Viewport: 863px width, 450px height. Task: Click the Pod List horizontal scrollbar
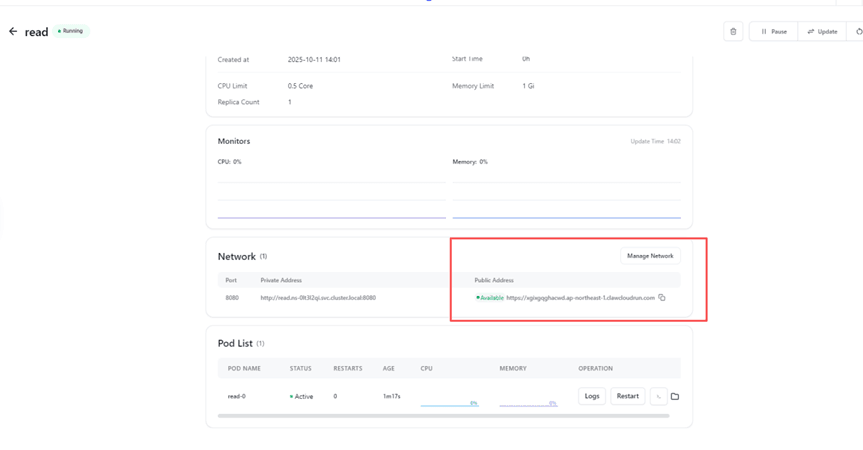443,415
